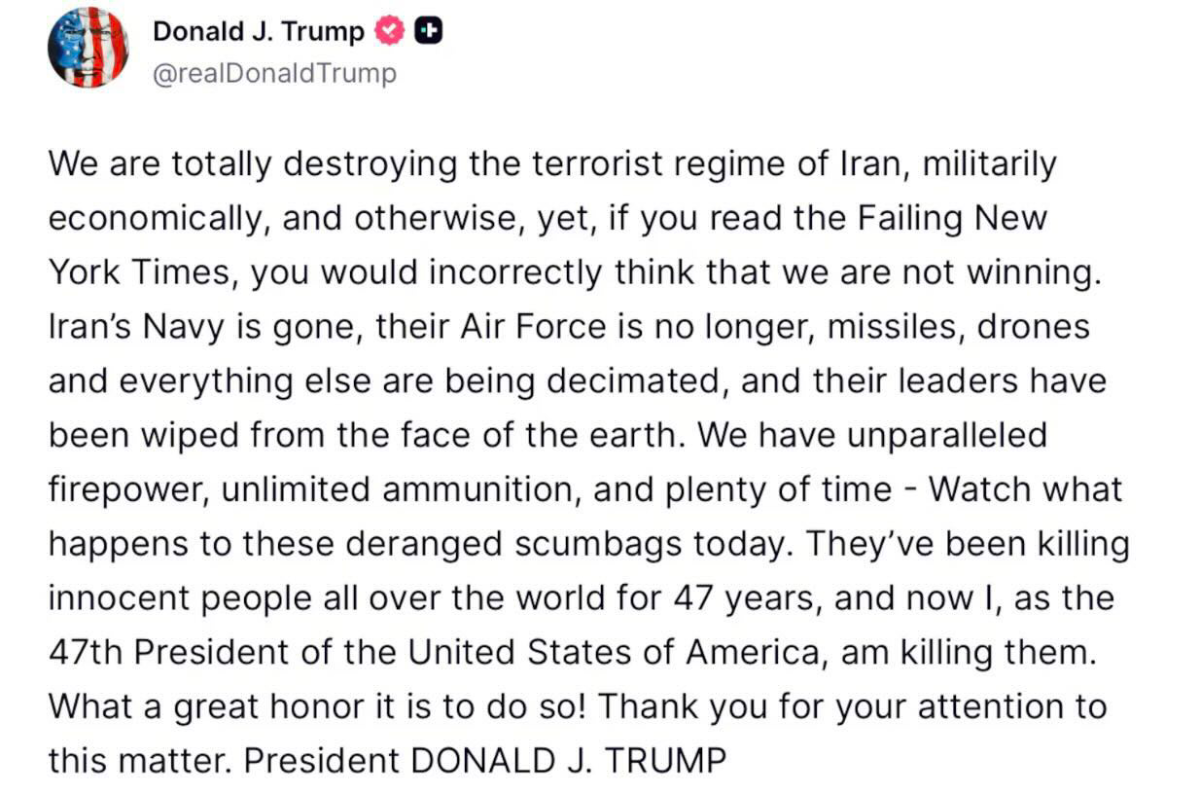The width and height of the screenshot is (1200, 794).
Task: Open the Donald J. Trump display name
Action: tap(258, 32)
